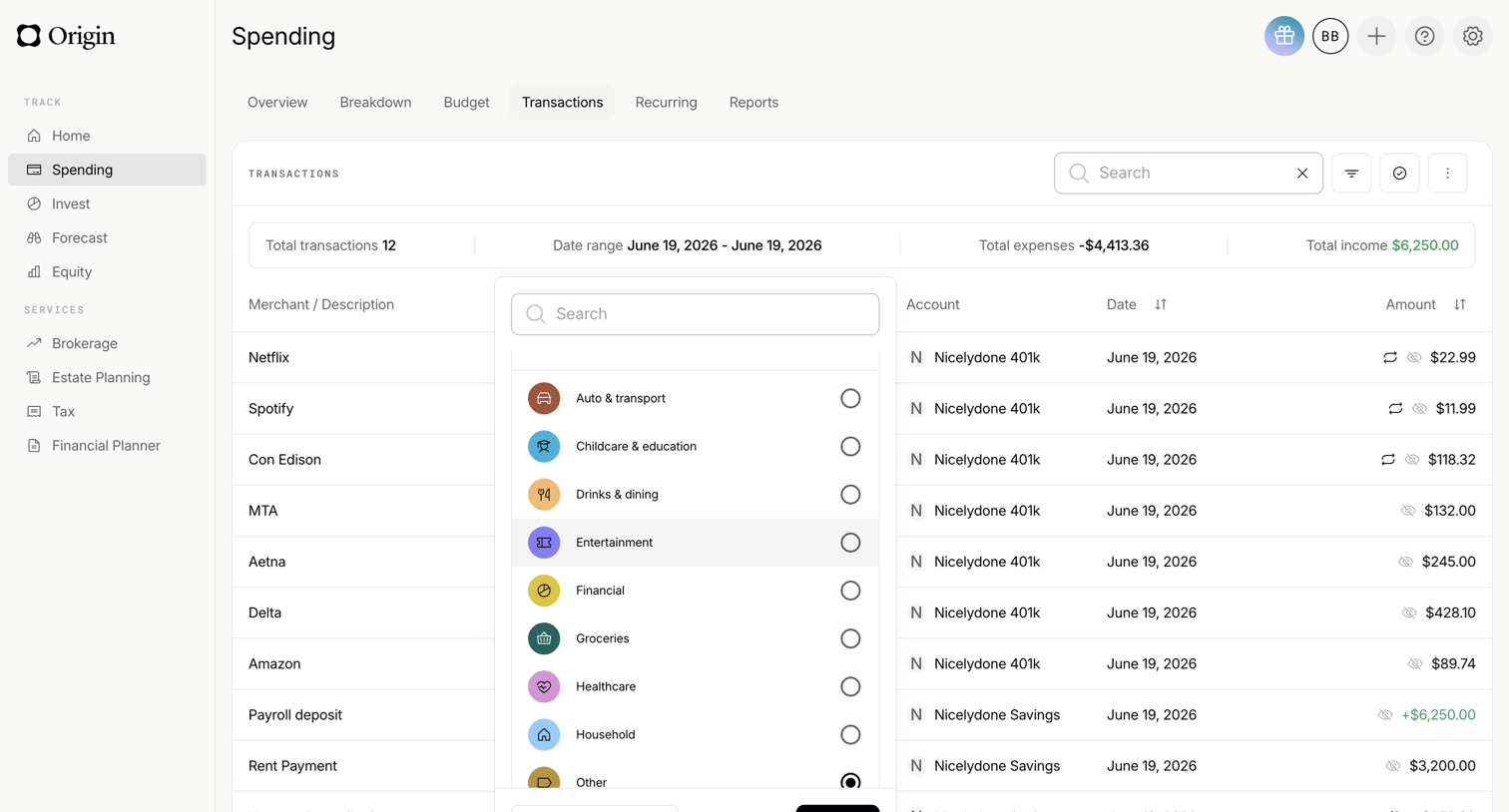This screenshot has height=812, width=1509.
Task: Click the plus add icon
Action: click(1376, 36)
